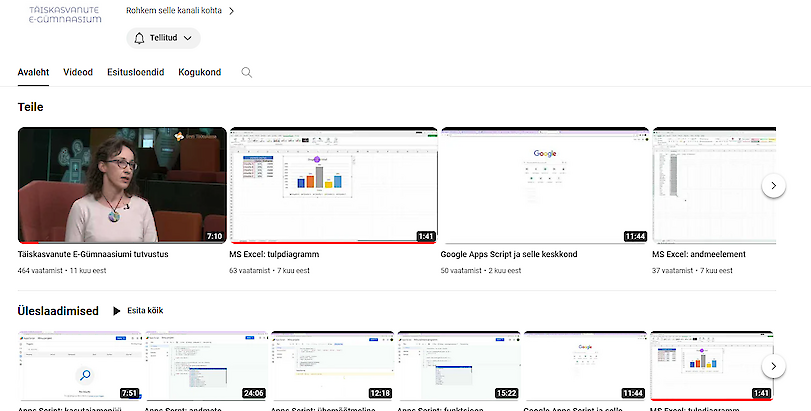Switch to the Esitusloendid tab
This screenshot has width=811, height=411.
pos(135,73)
